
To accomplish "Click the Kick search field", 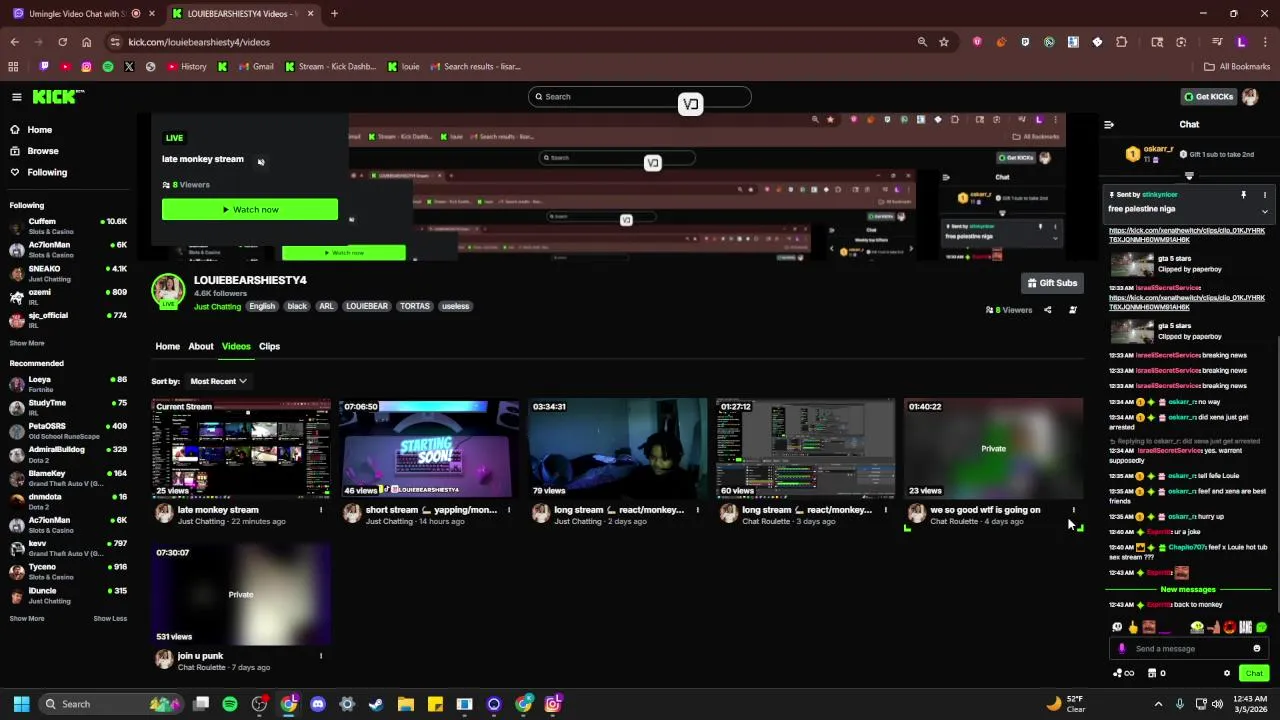I will click(640, 97).
